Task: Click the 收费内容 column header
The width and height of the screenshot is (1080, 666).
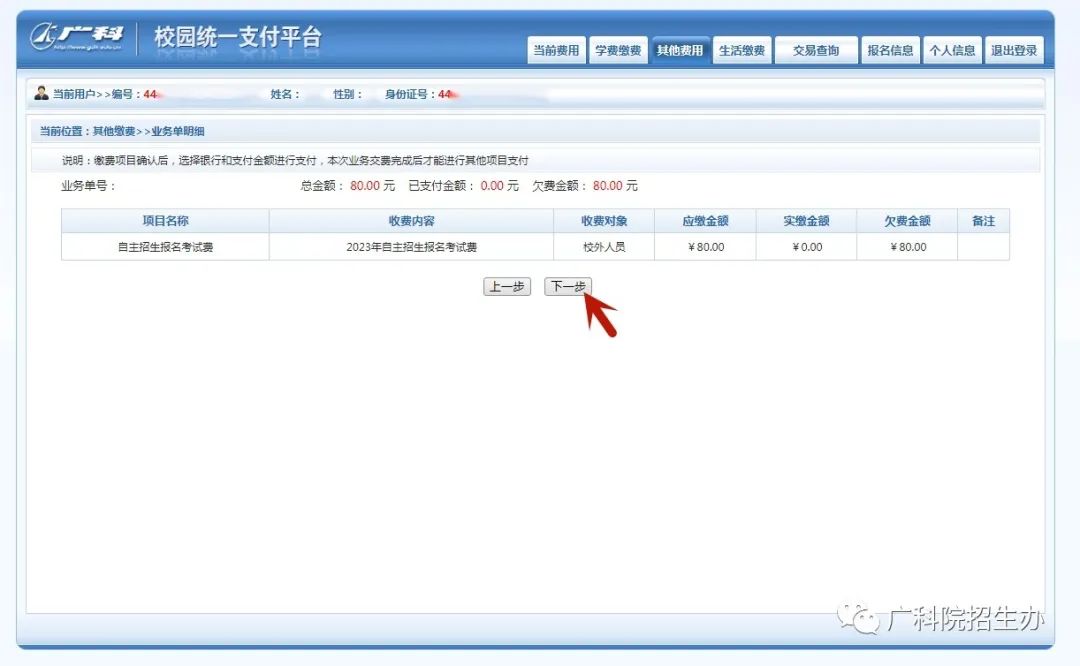Action: (x=411, y=221)
